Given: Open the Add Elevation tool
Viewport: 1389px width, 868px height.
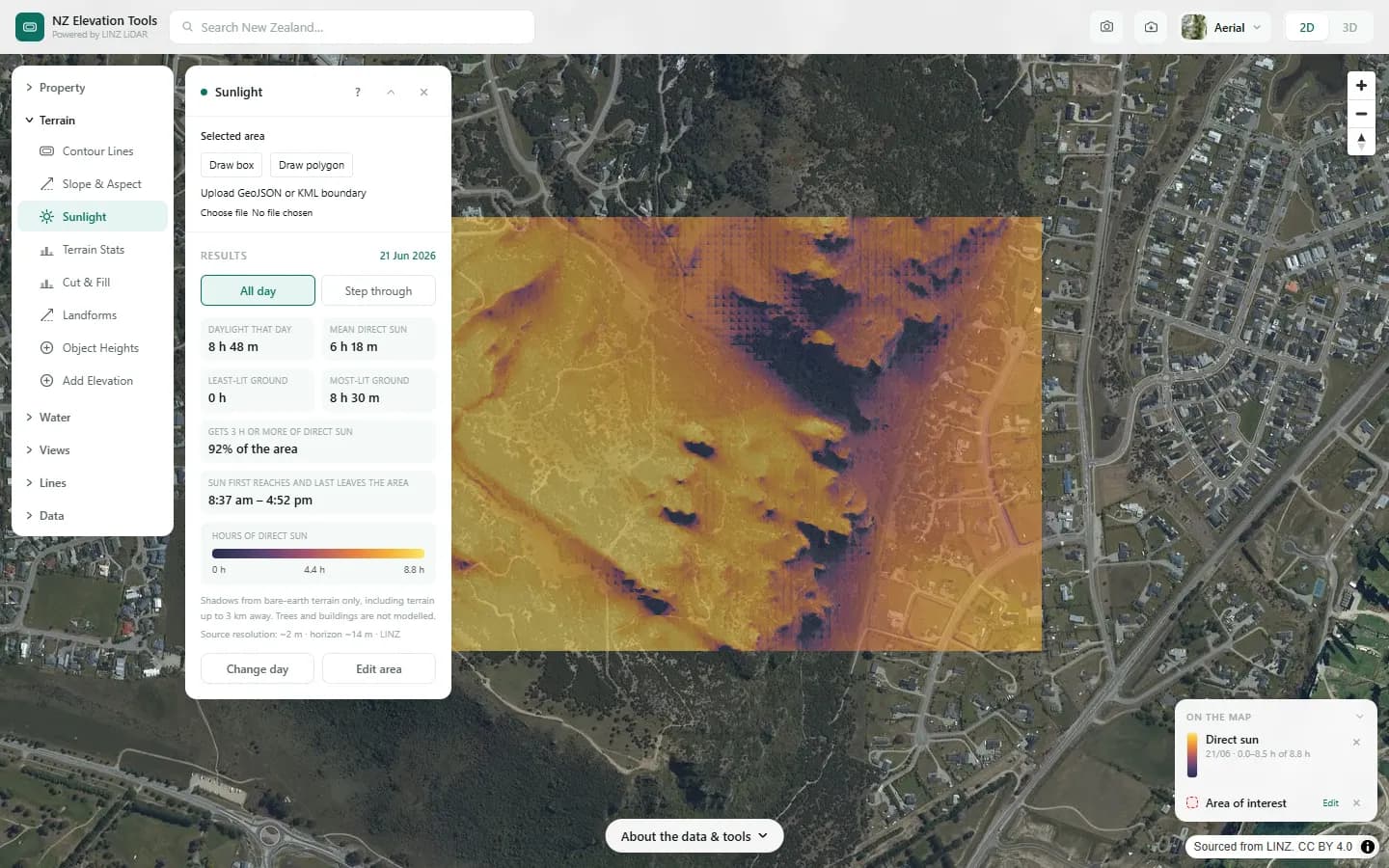Looking at the screenshot, I should tap(93, 381).
